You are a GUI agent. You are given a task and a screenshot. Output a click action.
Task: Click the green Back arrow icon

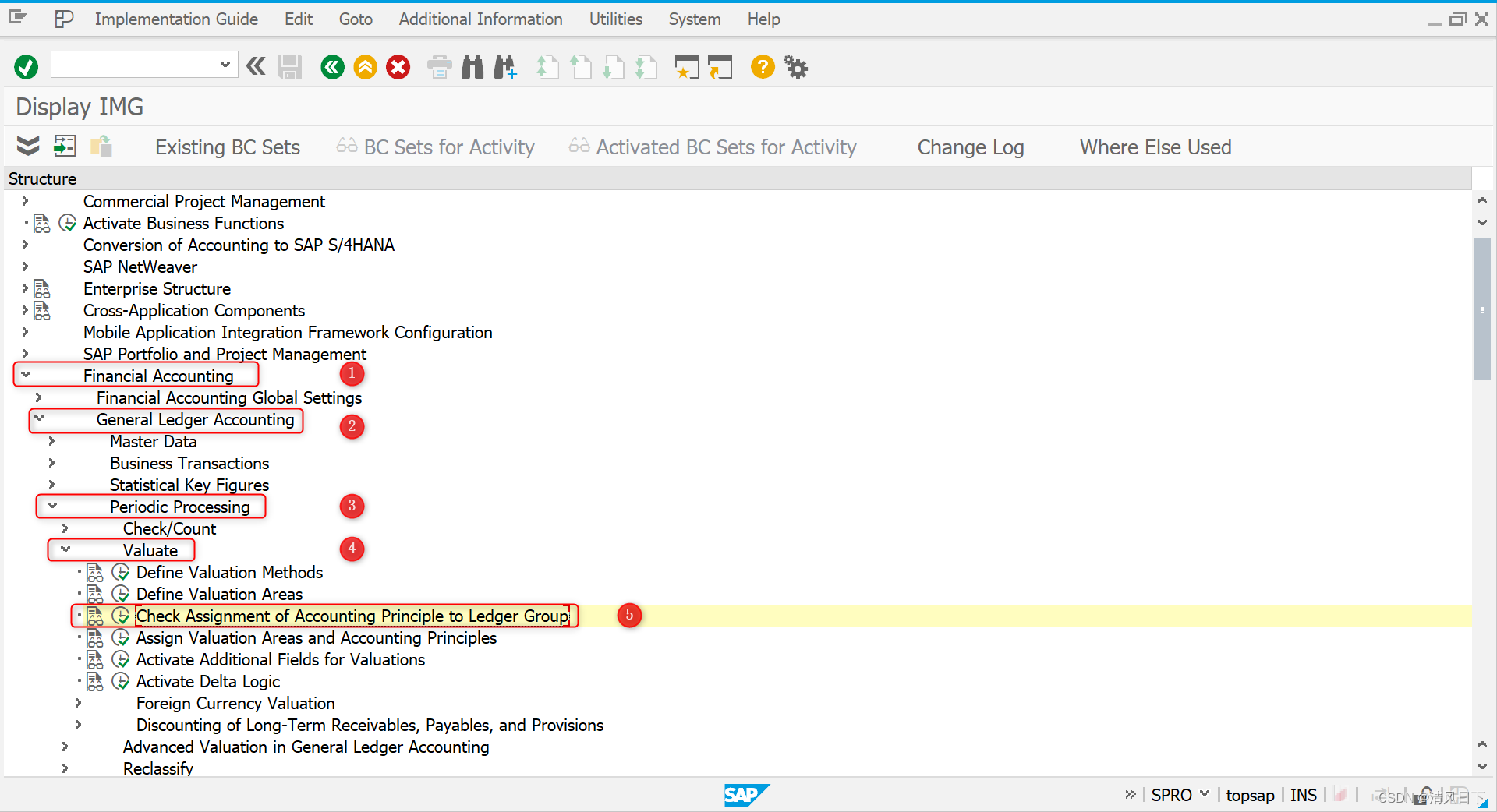[332, 67]
